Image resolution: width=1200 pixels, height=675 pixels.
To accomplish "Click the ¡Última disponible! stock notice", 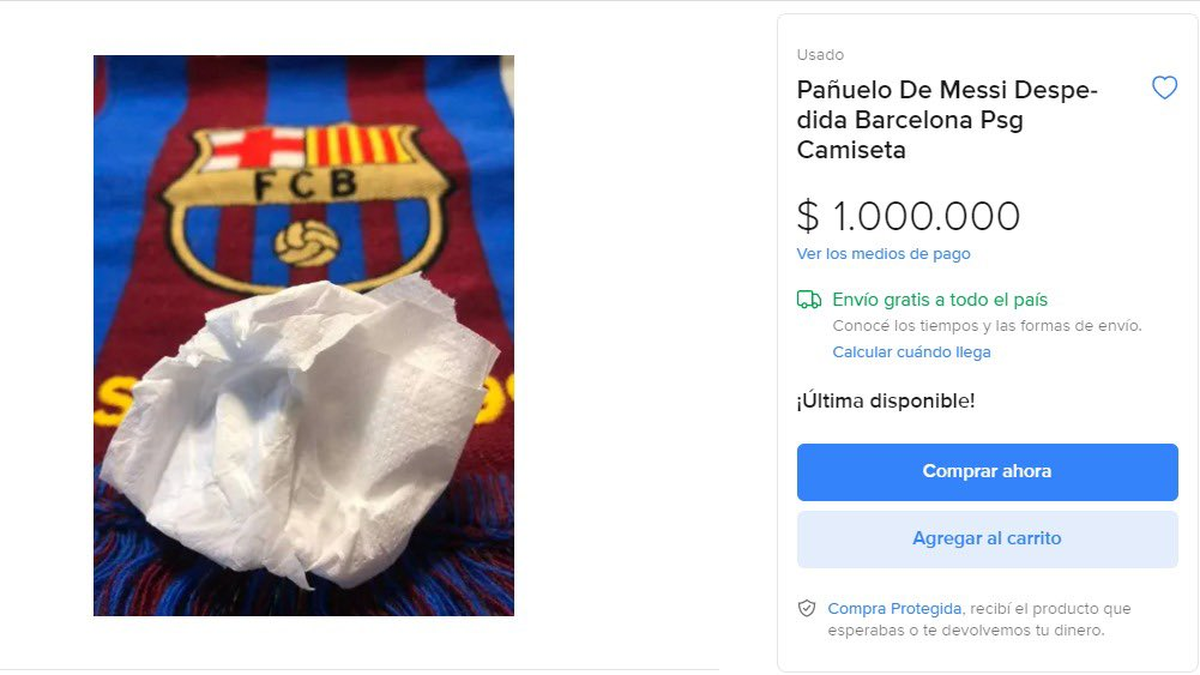I will 885,401.
